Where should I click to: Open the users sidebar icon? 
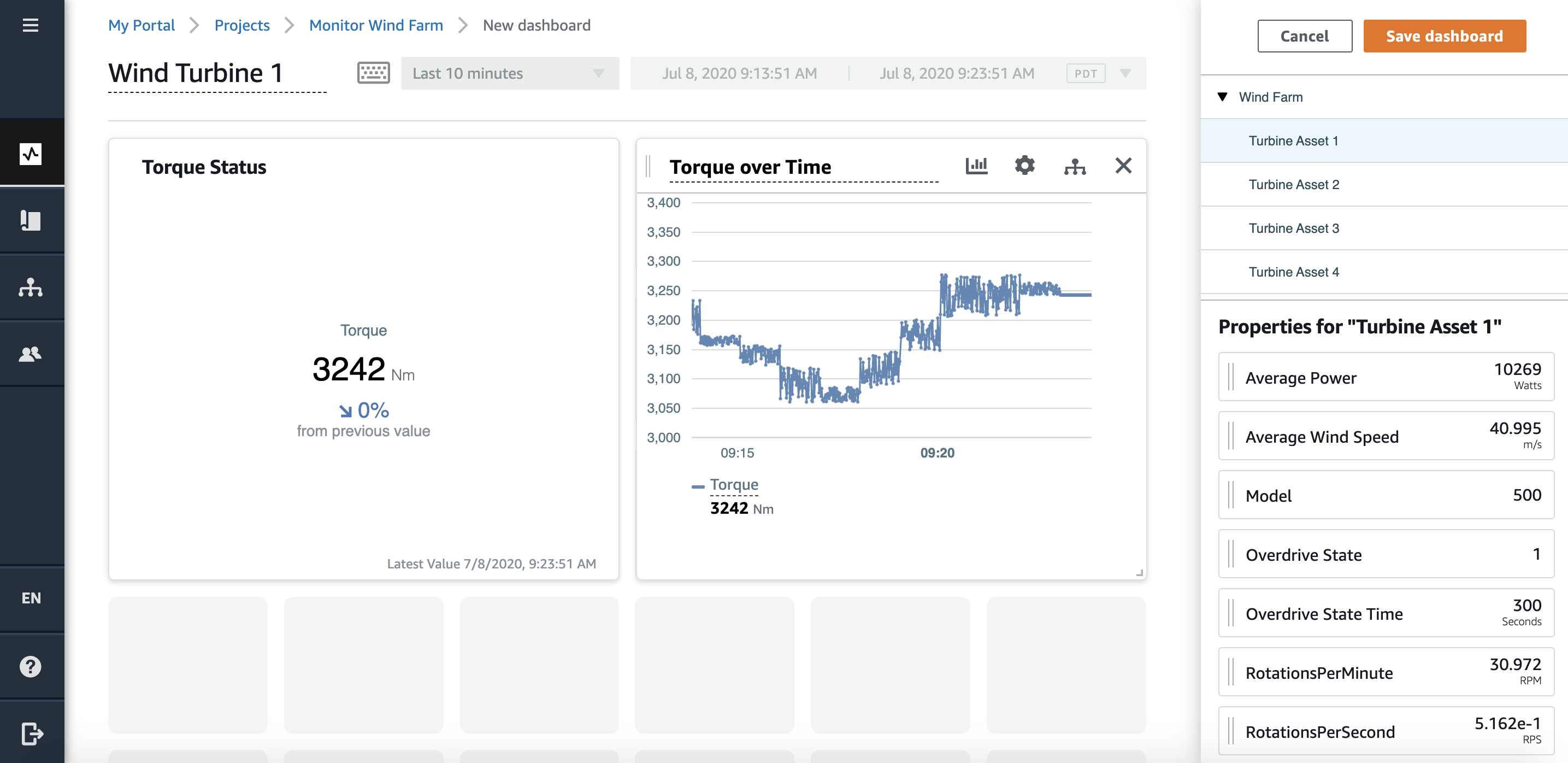[31, 354]
